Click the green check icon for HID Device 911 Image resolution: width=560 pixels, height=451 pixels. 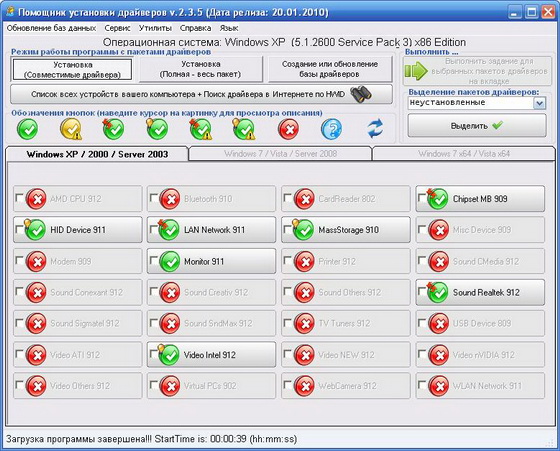[35, 230]
